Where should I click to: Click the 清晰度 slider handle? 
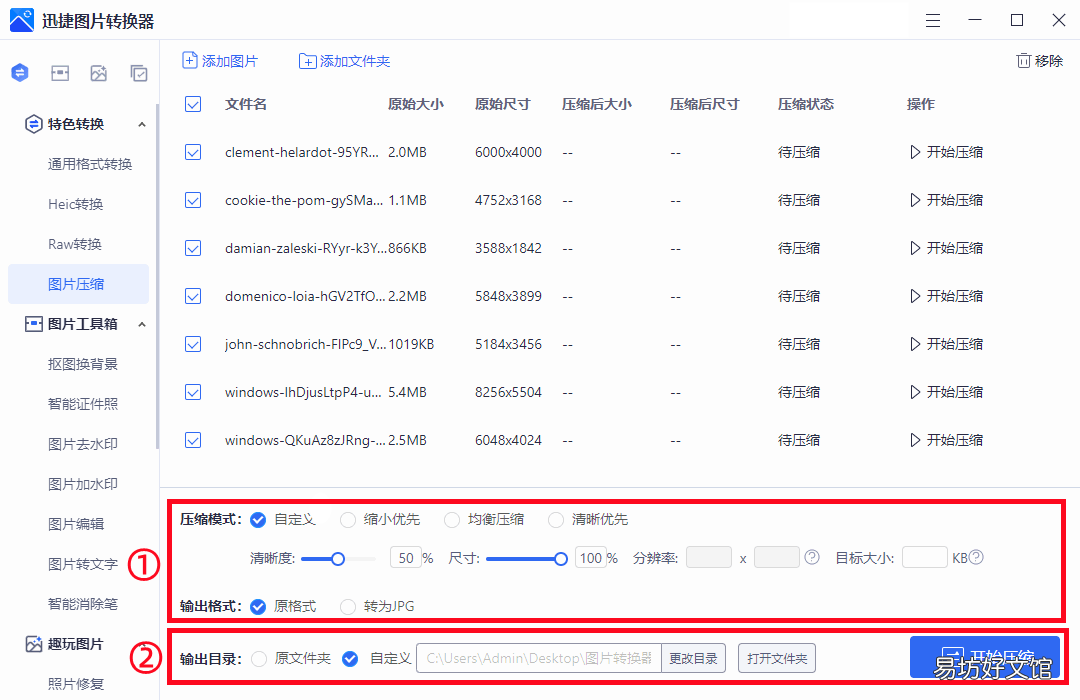338,559
